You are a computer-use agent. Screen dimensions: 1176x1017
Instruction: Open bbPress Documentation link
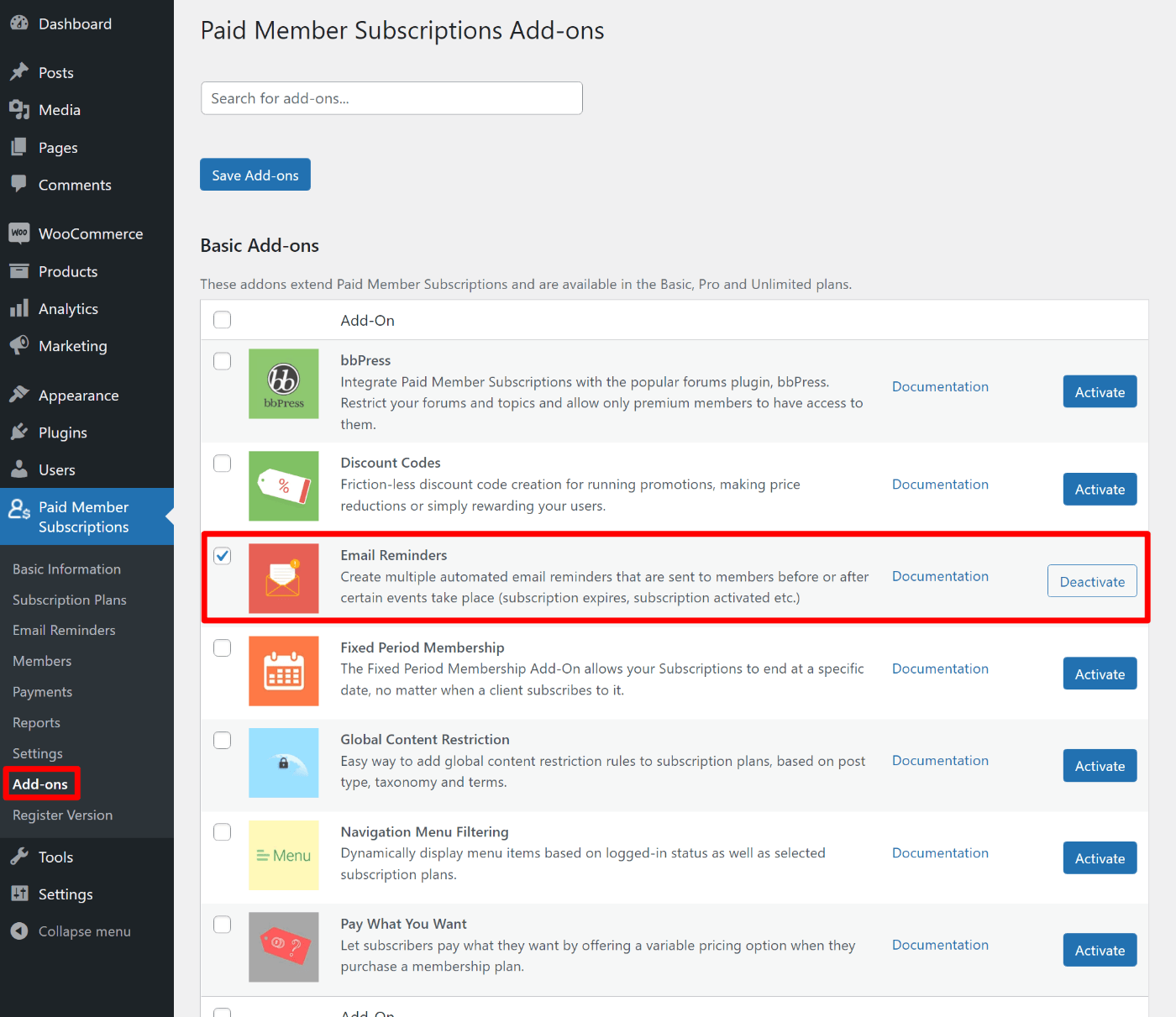940,386
